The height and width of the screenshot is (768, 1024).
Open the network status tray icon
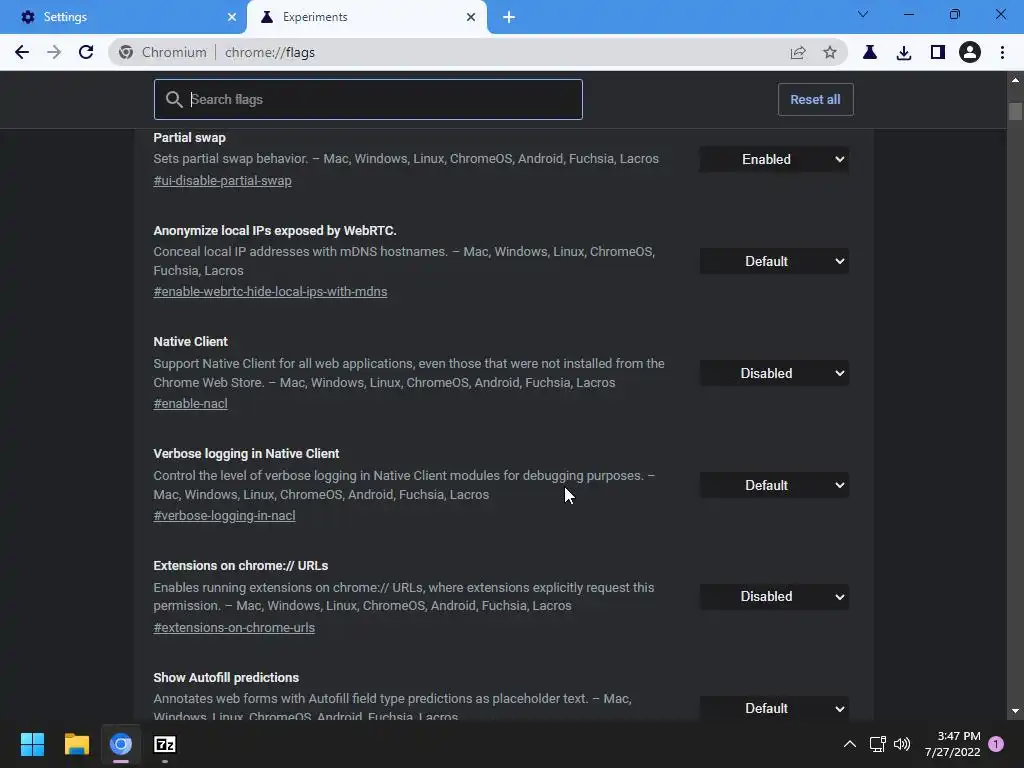[x=877, y=744]
